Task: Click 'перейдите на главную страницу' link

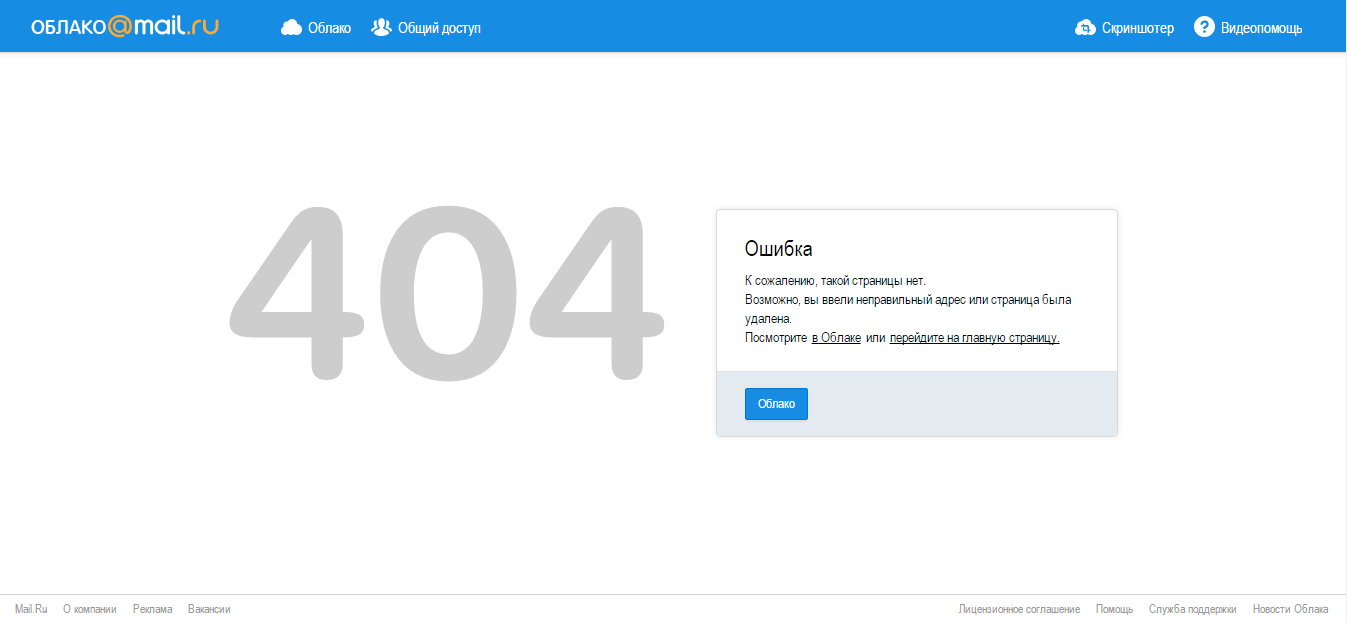Action: tap(974, 338)
